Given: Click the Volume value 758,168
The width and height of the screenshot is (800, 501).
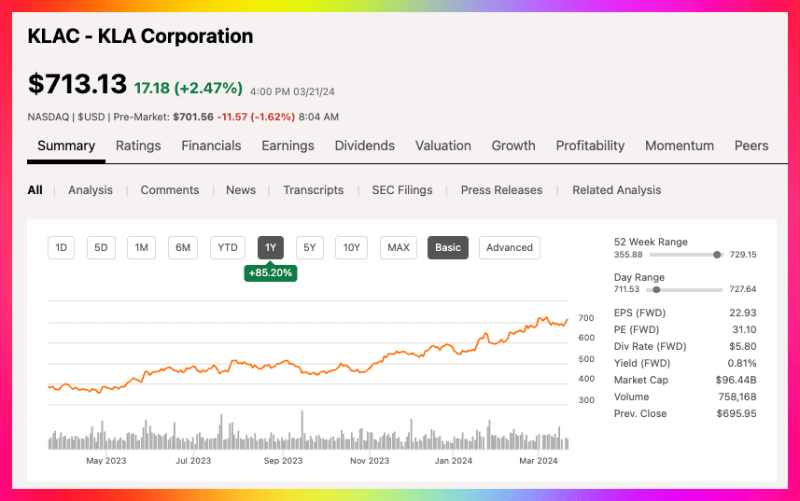Looking at the screenshot, I should click(737, 397).
